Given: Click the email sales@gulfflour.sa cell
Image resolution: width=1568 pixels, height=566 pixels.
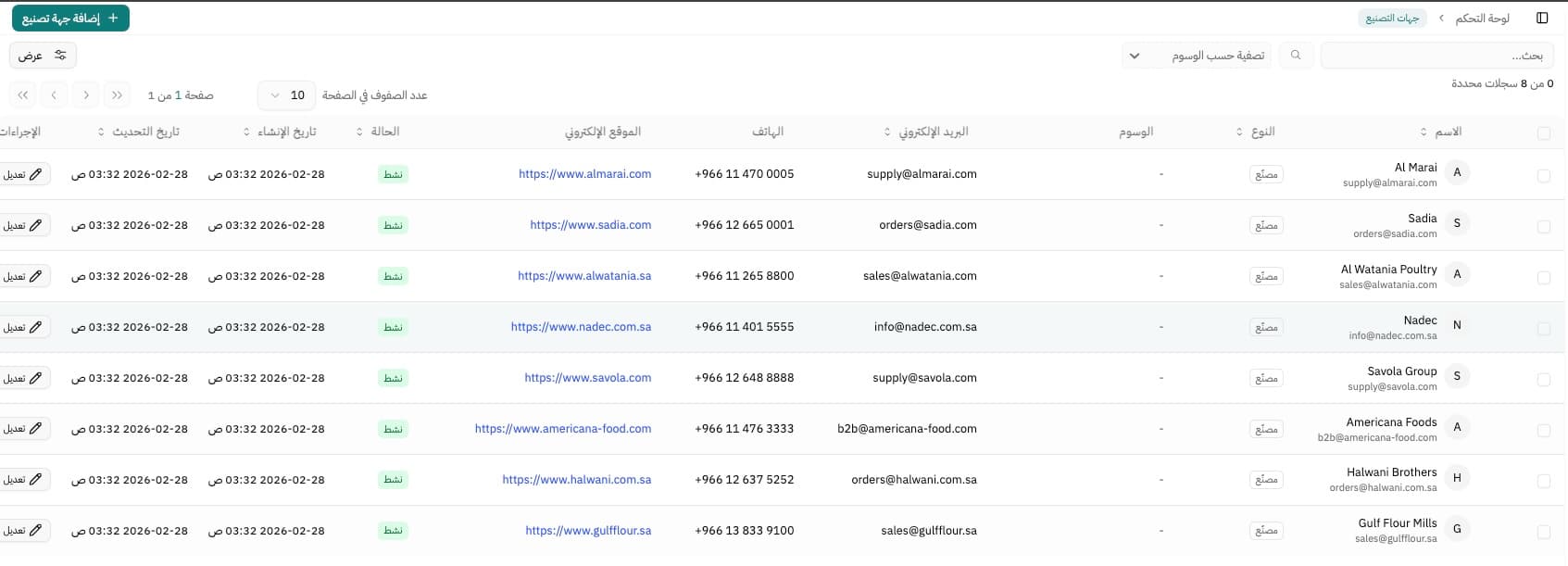Looking at the screenshot, I should pos(929,531).
